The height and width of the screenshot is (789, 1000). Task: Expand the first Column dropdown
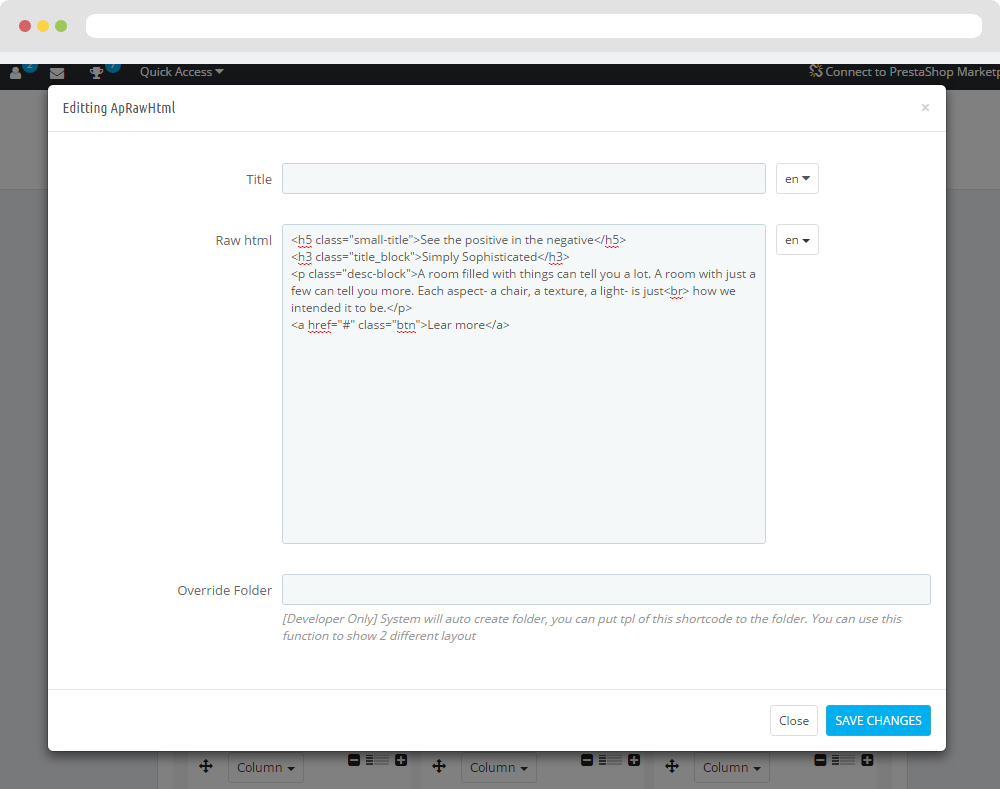point(266,767)
